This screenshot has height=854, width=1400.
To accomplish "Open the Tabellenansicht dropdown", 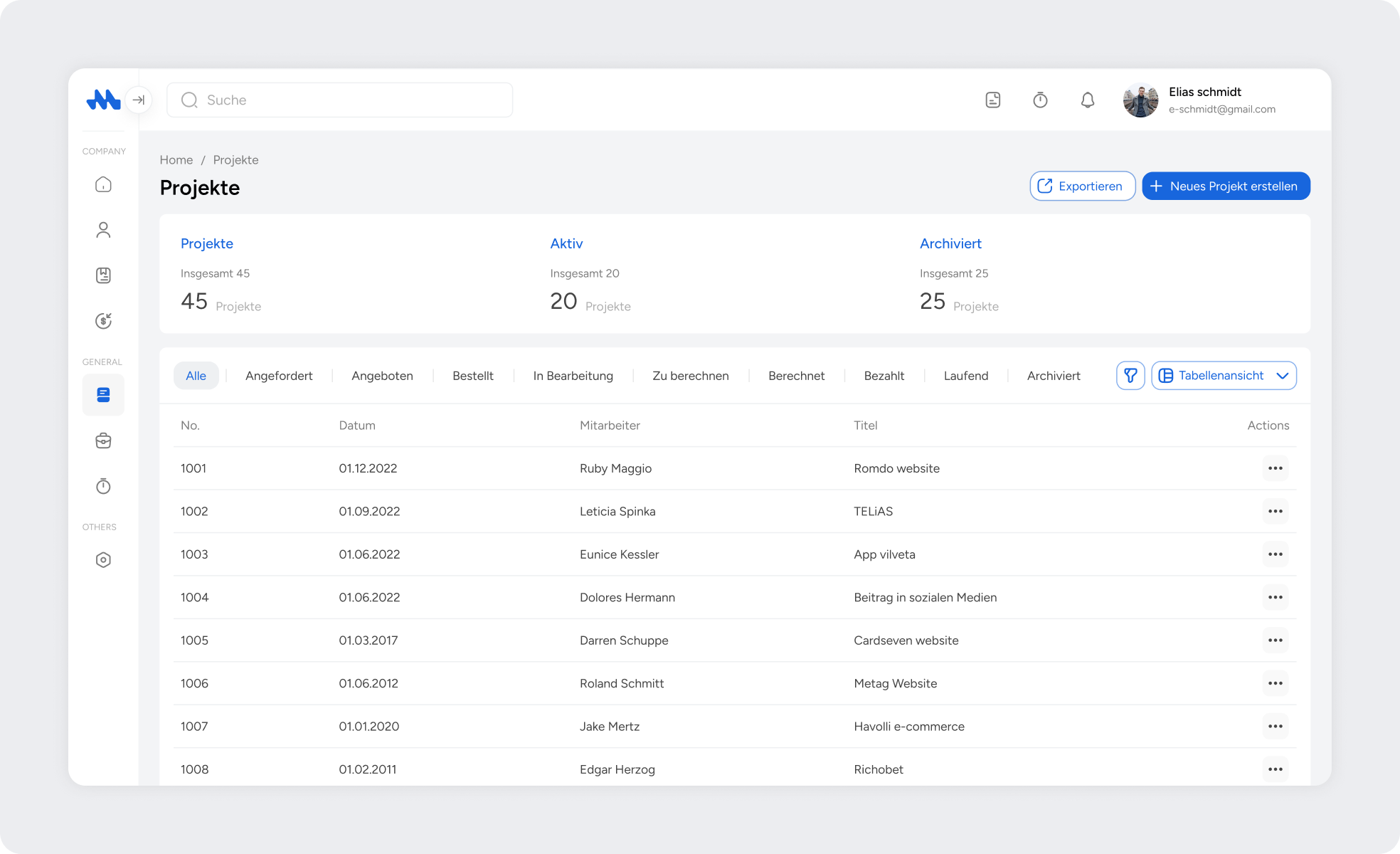I will pyautogui.click(x=1224, y=375).
